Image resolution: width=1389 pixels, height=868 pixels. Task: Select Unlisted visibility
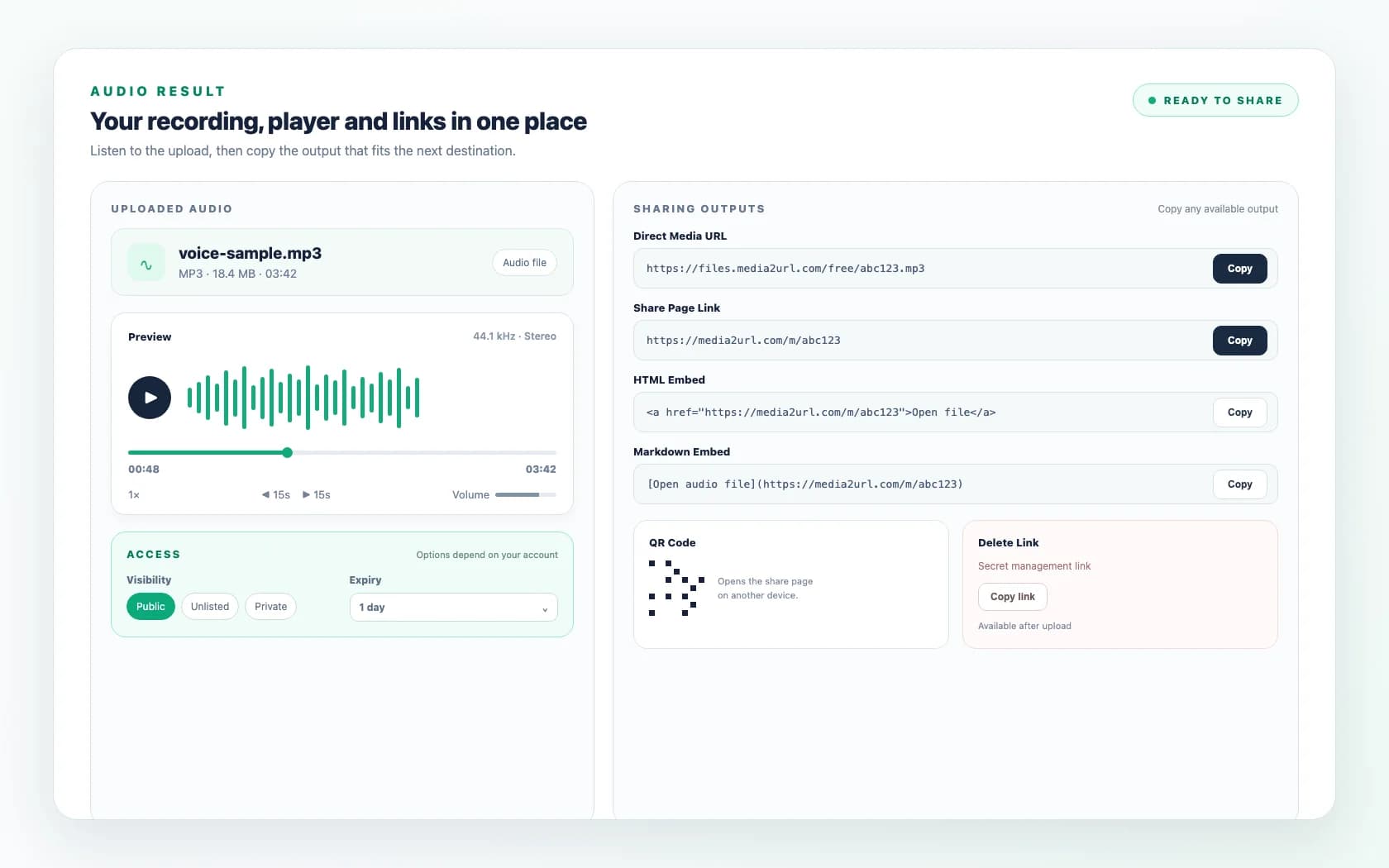click(210, 607)
